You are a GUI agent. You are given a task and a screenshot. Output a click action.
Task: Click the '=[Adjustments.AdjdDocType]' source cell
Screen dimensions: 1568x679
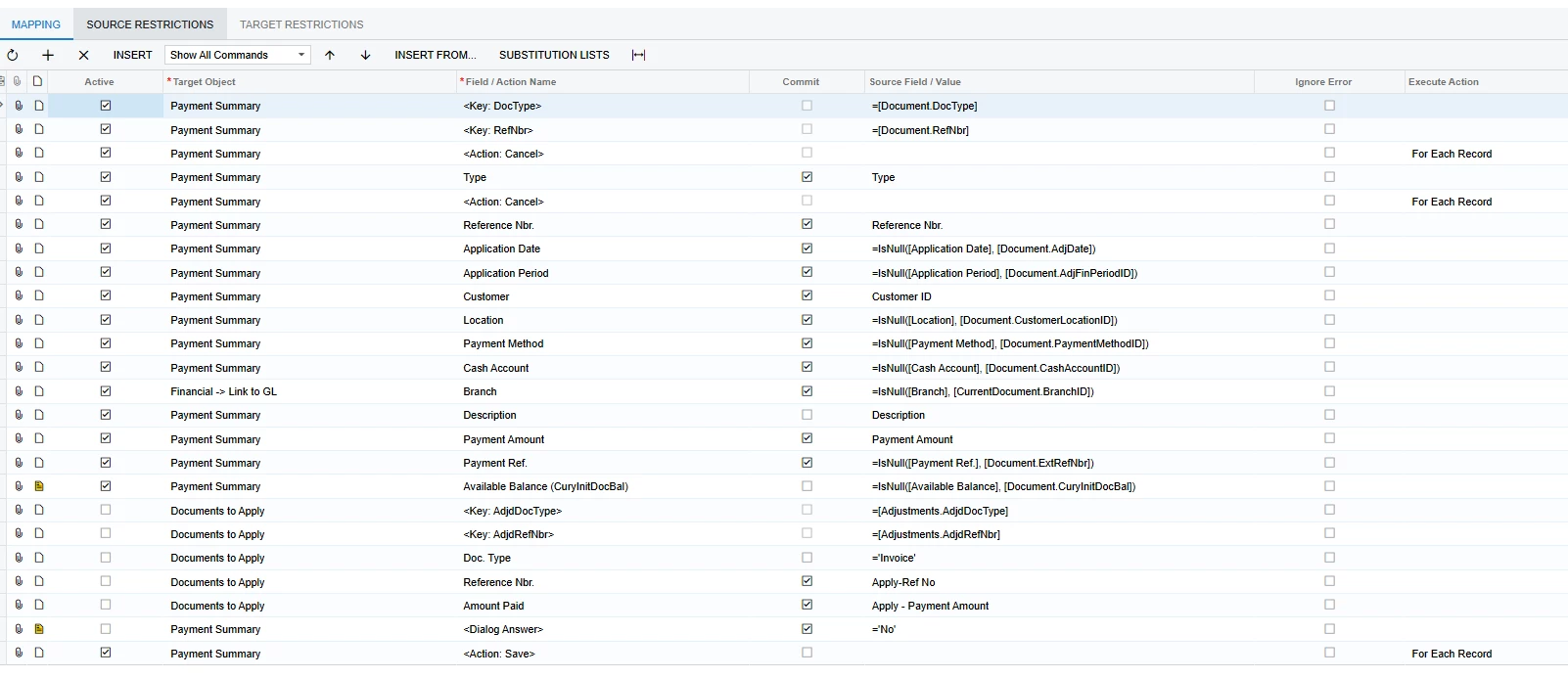point(1059,511)
